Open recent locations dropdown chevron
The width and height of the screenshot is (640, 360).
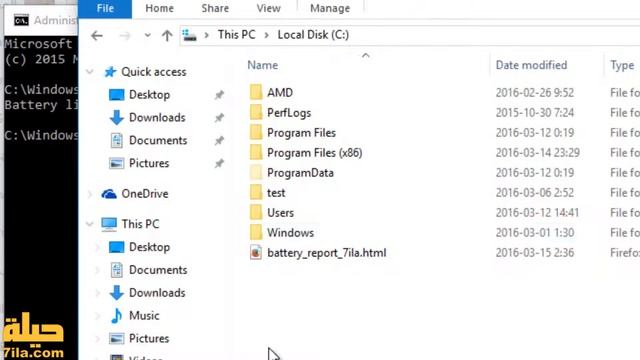(x=147, y=36)
